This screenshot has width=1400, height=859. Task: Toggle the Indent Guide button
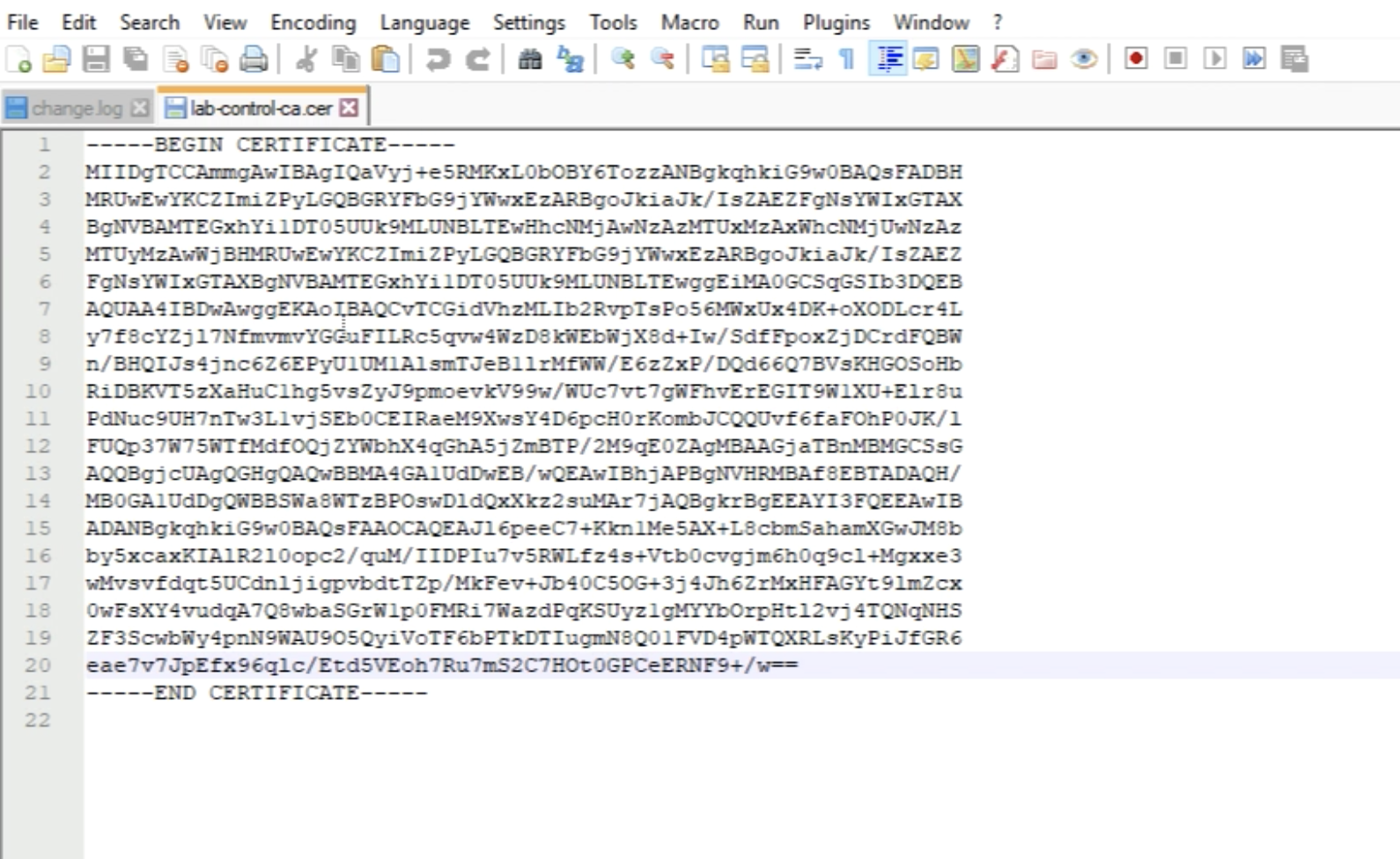tap(888, 59)
